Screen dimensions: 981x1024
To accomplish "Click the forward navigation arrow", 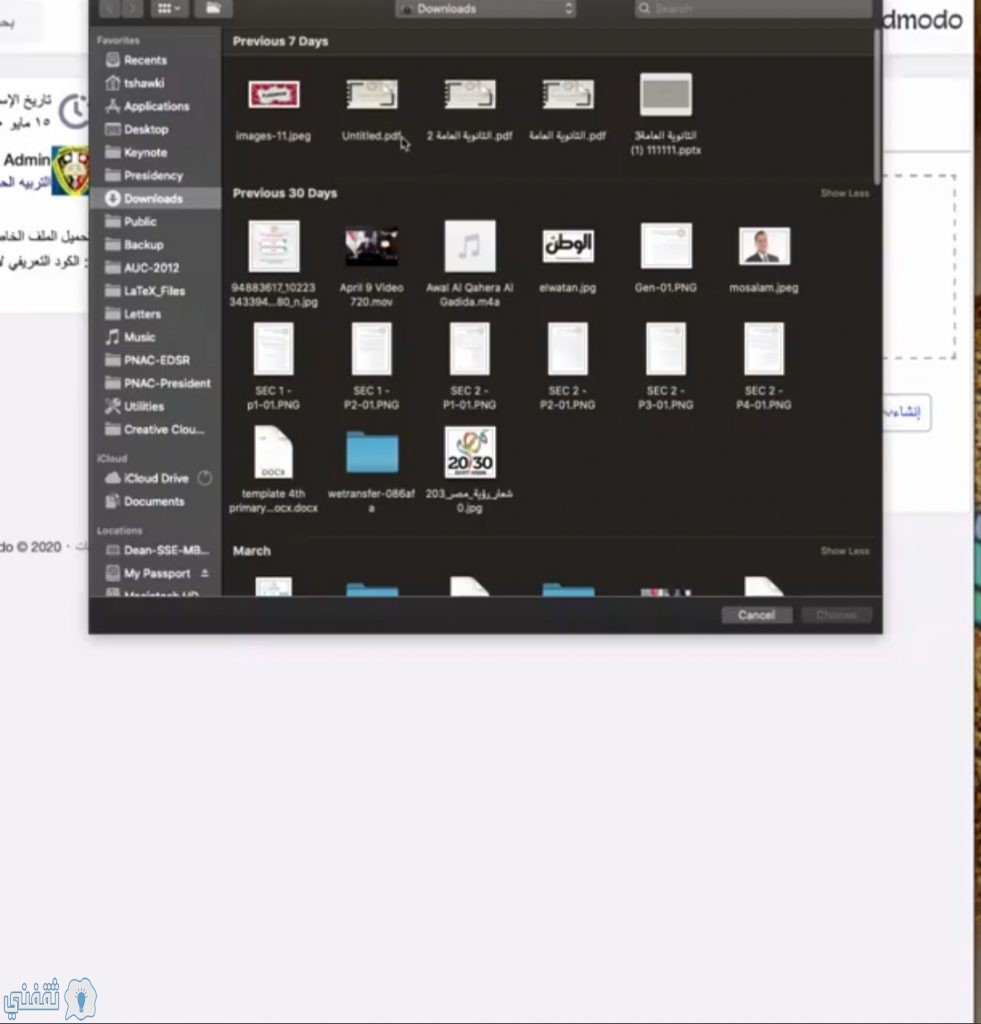I will point(133,8).
